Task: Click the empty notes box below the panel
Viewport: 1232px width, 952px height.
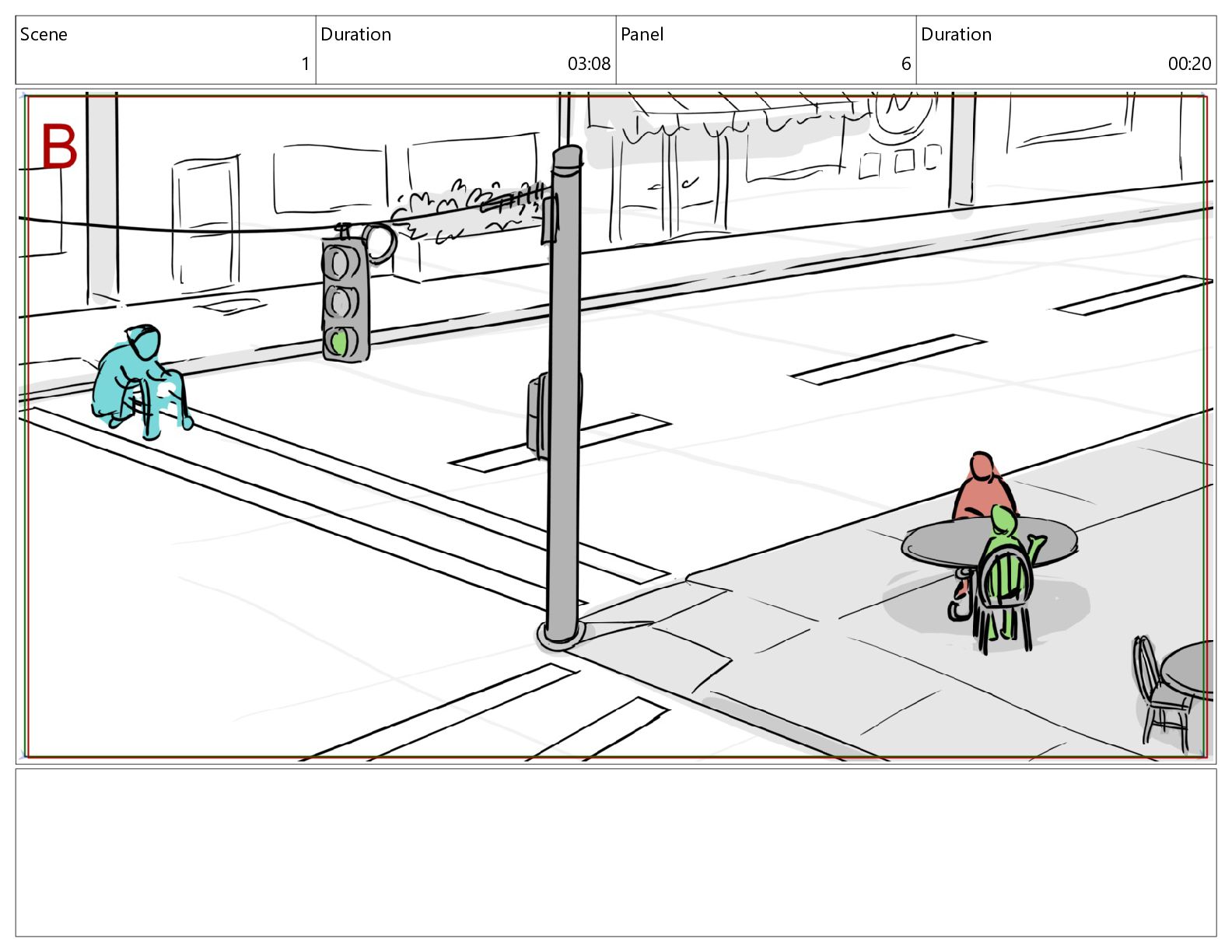Action: coord(616,852)
